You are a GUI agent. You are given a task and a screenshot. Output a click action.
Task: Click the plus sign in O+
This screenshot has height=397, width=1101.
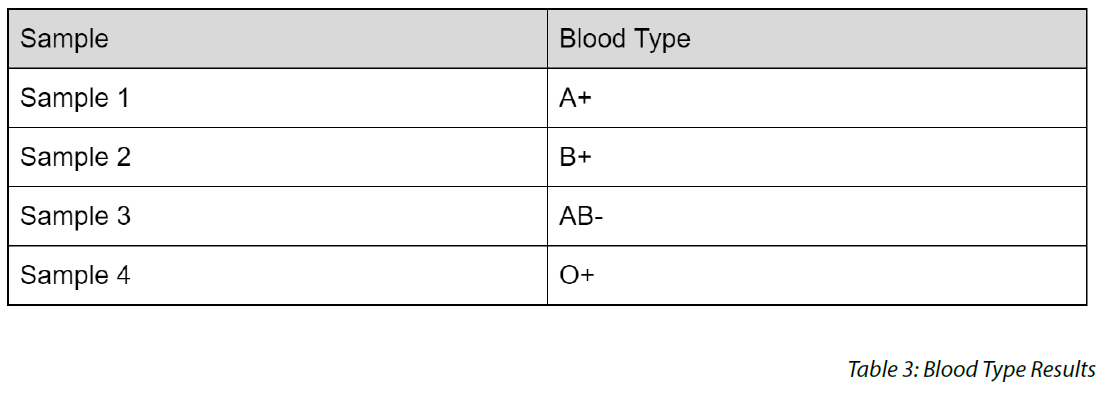[587, 275]
